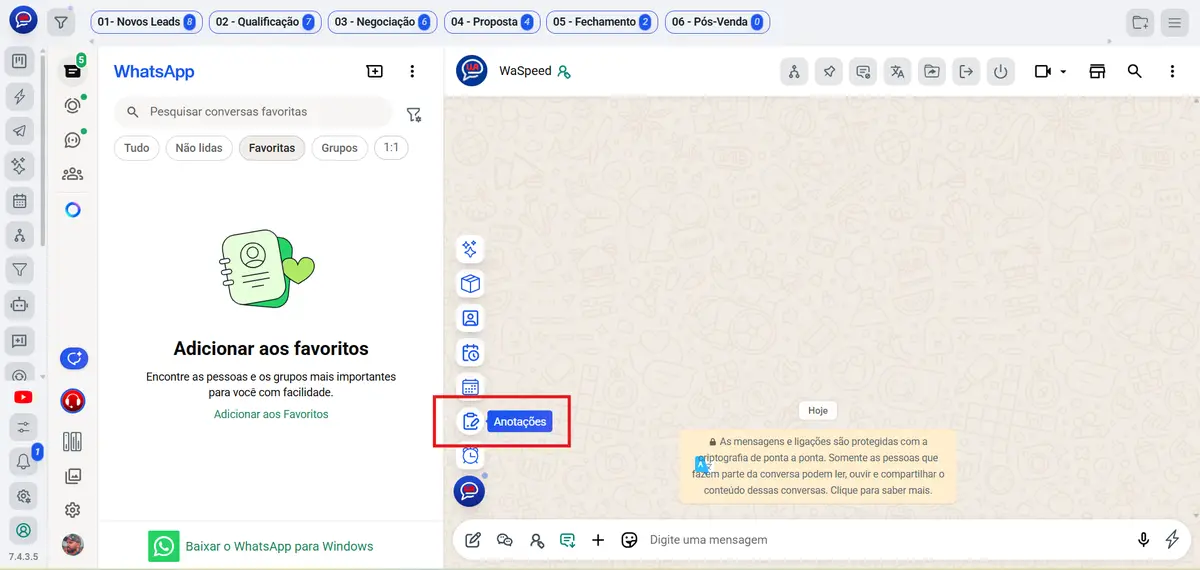Open the WhatsApp panel three-dot menu
The width and height of the screenshot is (1200, 570).
click(x=412, y=71)
